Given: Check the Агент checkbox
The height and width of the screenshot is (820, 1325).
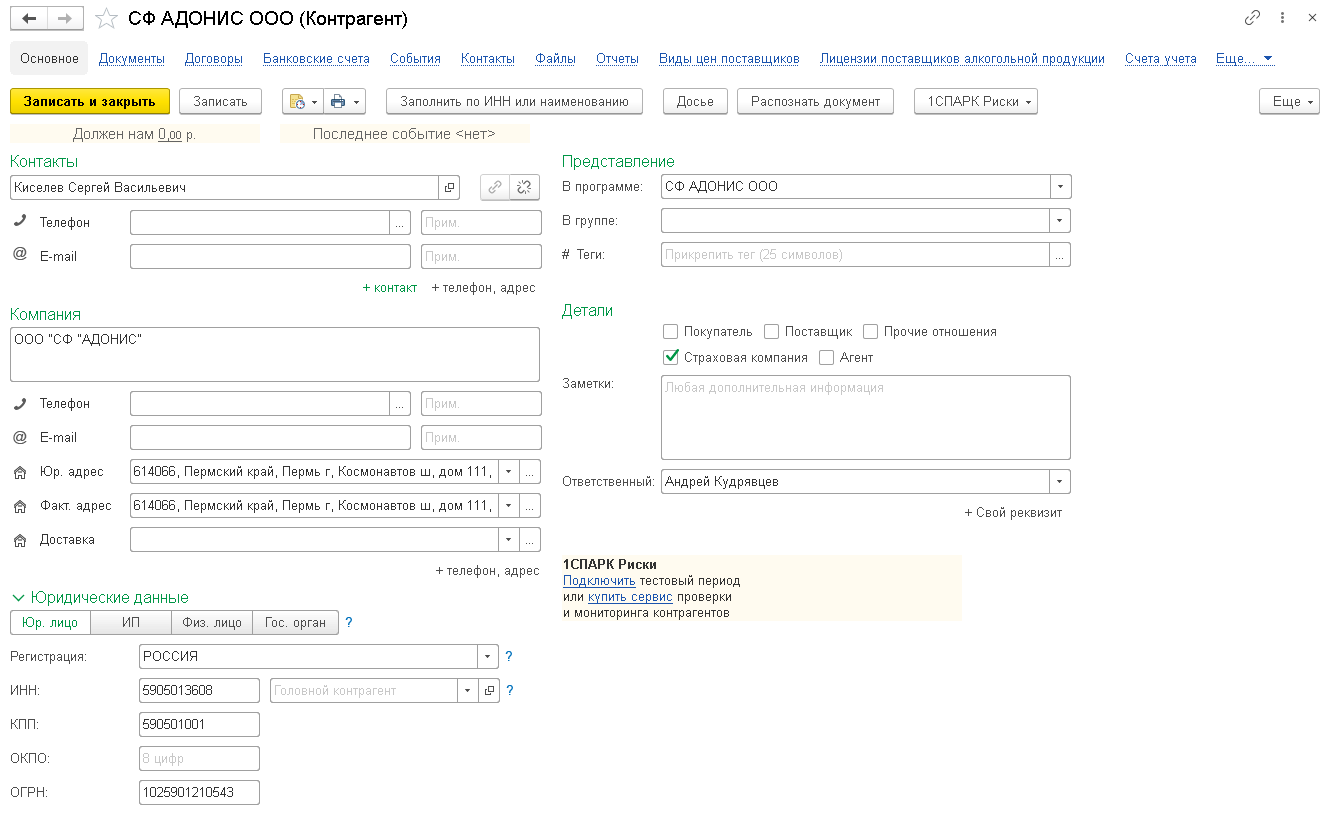Looking at the screenshot, I should (x=826, y=357).
